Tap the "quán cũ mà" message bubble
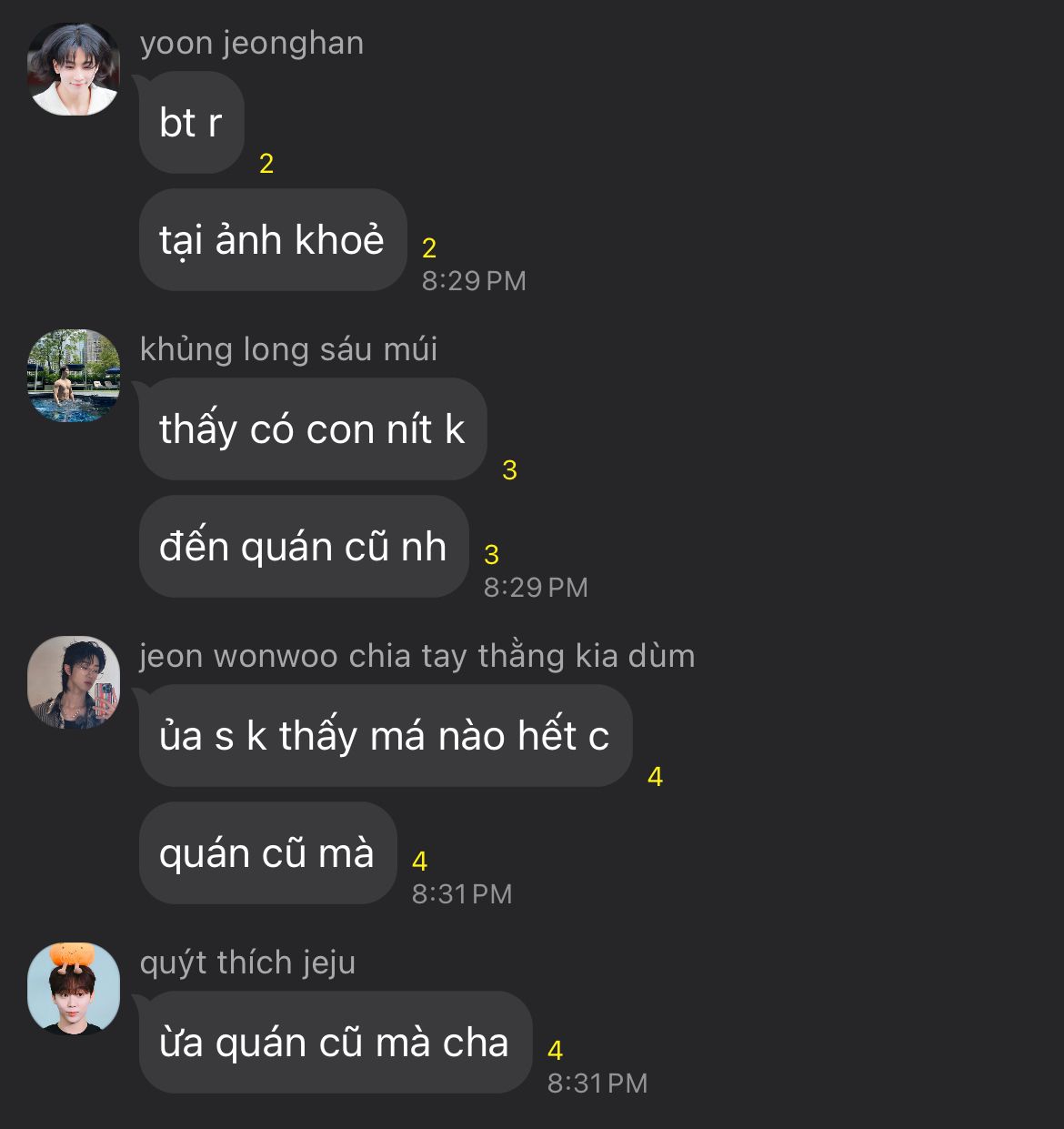The image size is (1064, 1129). pyautogui.click(x=267, y=853)
